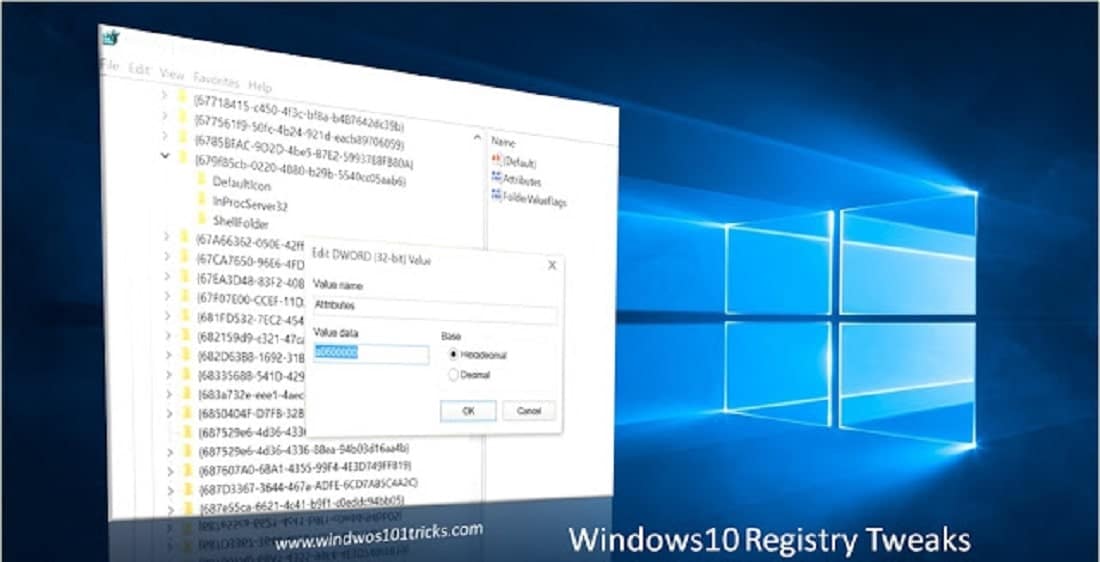Select the Hexadecimal base radio button

click(x=453, y=354)
